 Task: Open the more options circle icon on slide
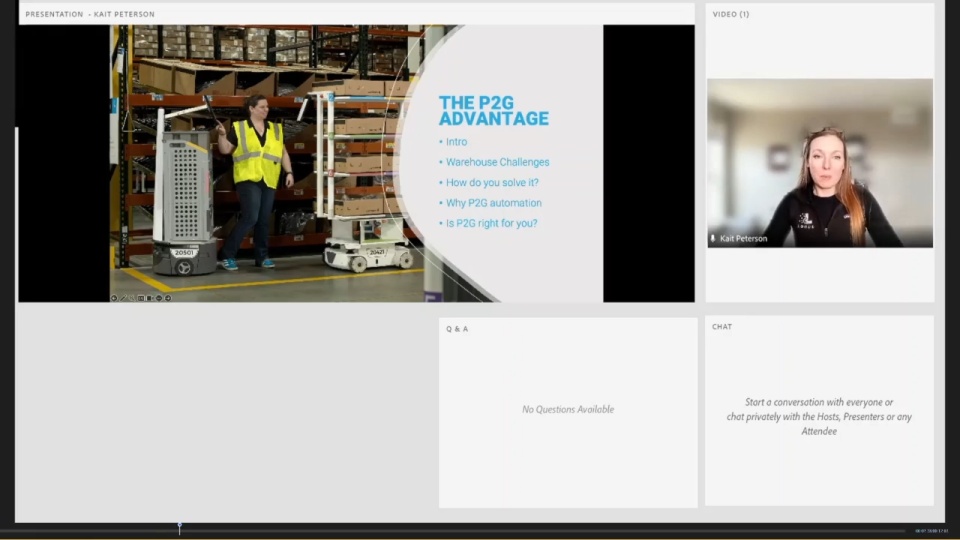159,298
